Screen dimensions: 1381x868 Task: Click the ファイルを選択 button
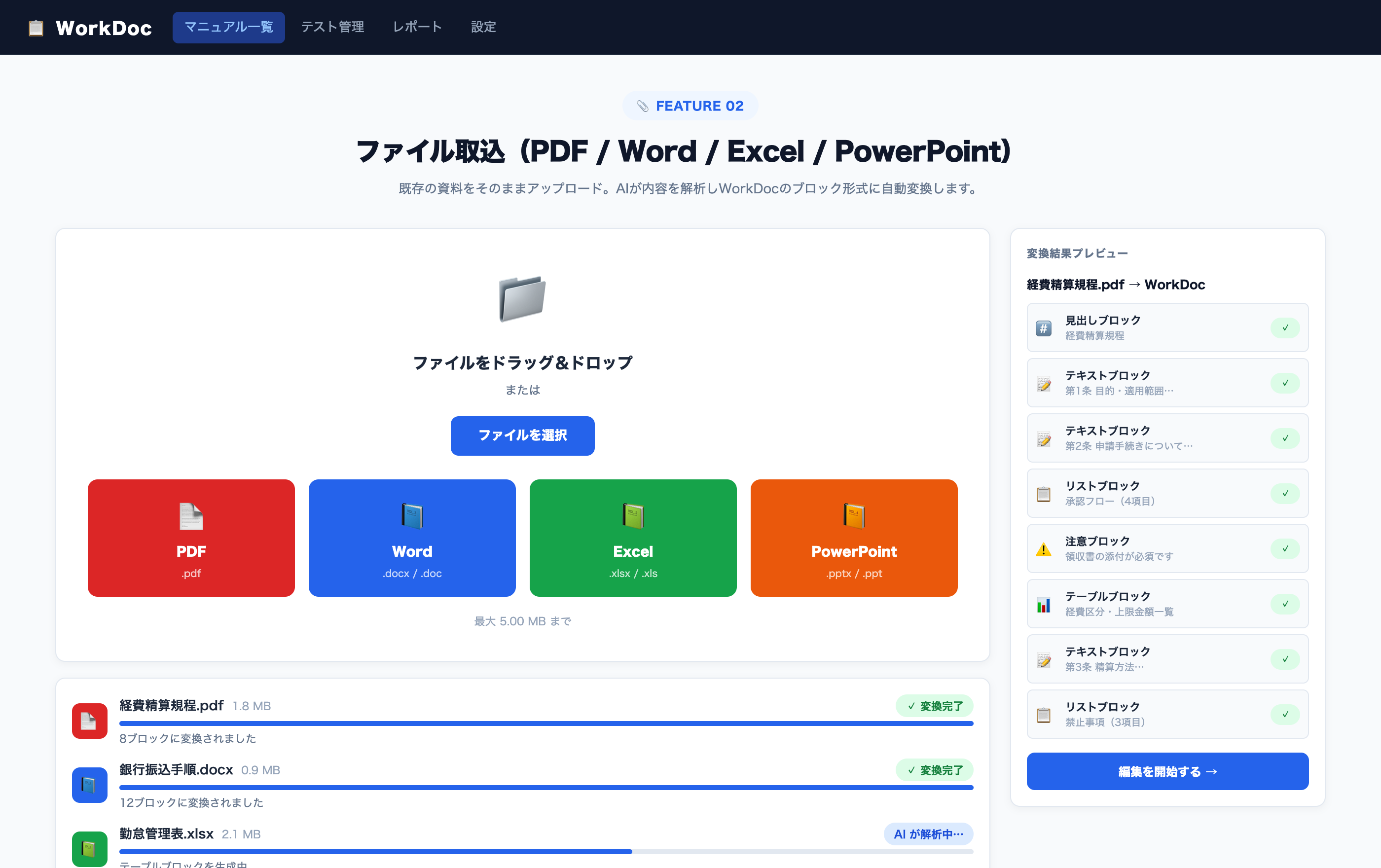click(x=522, y=435)
